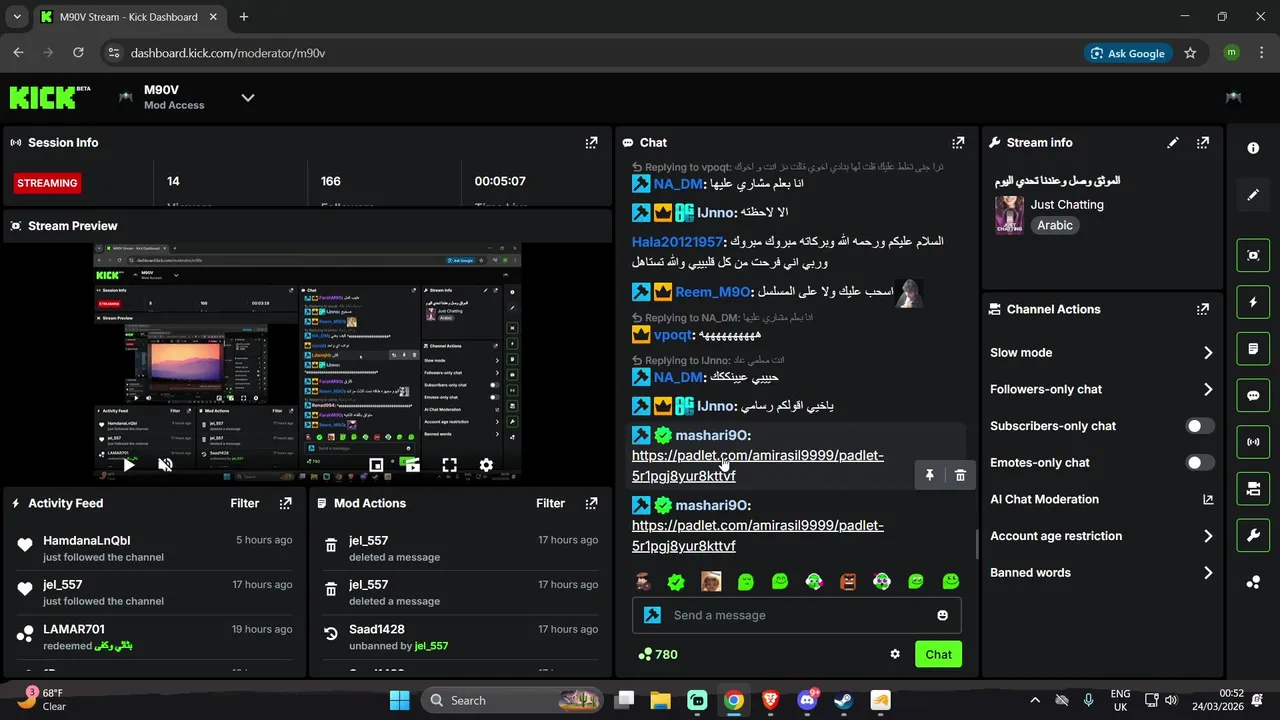The width and height of the screenshot is (1280, 720).
Task: Pop out the Channel Actions panel
Action: (x=1203, y=309)
